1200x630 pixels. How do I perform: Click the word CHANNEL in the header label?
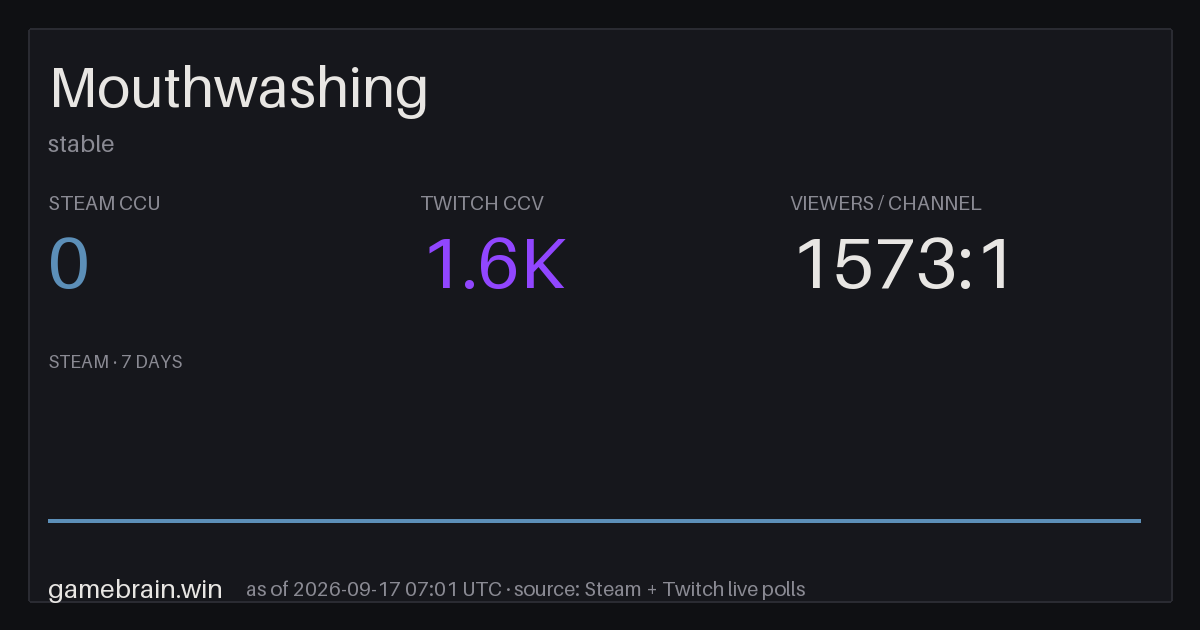click(935, 203)
